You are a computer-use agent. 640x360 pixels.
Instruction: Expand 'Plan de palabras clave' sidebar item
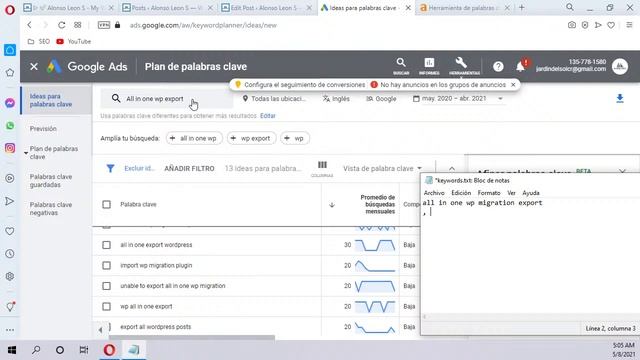pyautogui.click(x=53, y=153)
